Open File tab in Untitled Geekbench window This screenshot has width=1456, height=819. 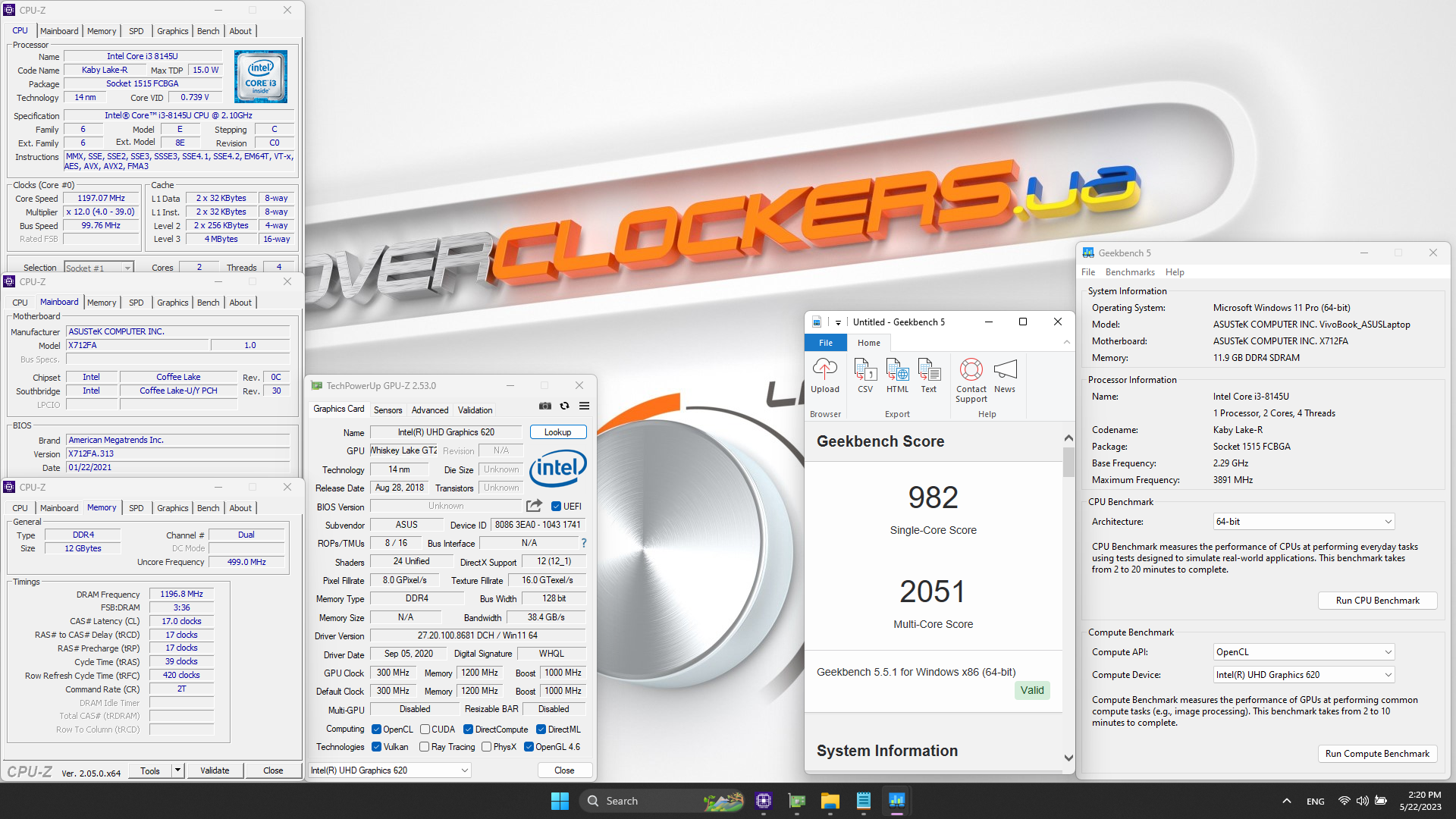[826, 343]
